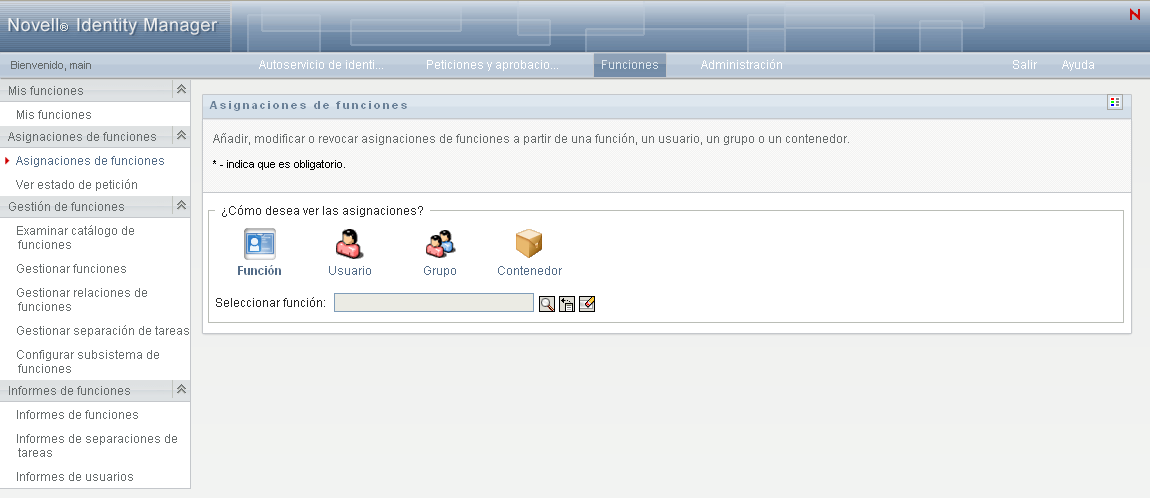Viewport: 1150px width, 498px height.
Task: Choose the Grupo view icon
Action: pos(440,243)
